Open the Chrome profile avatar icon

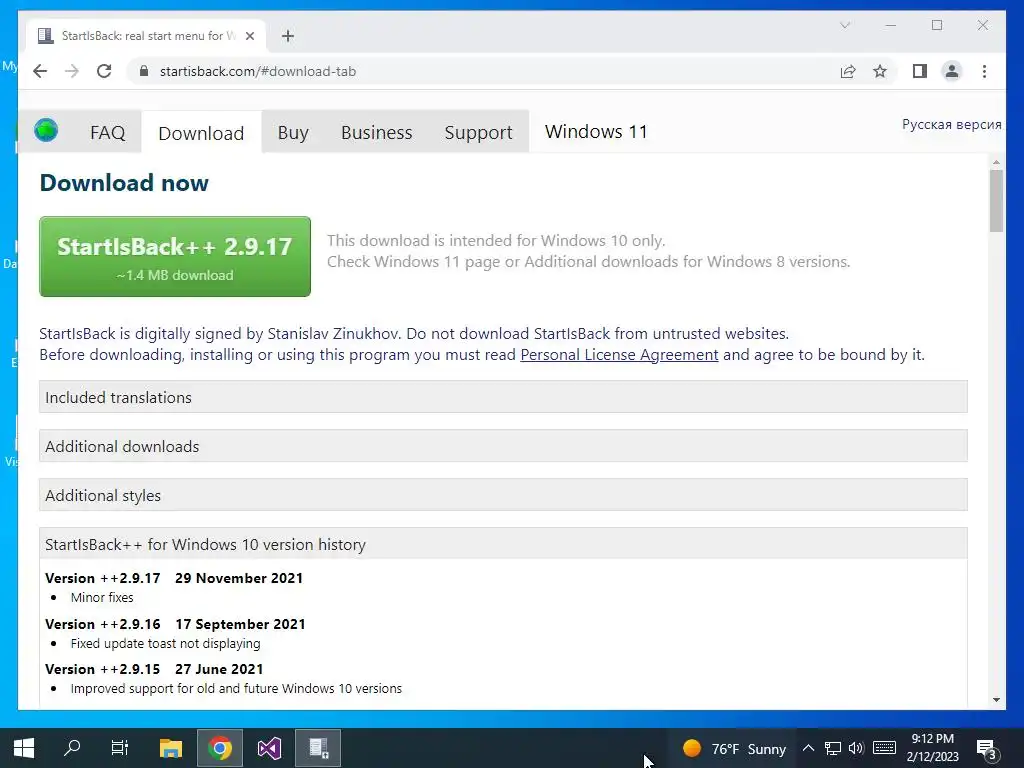click(952, 71)
